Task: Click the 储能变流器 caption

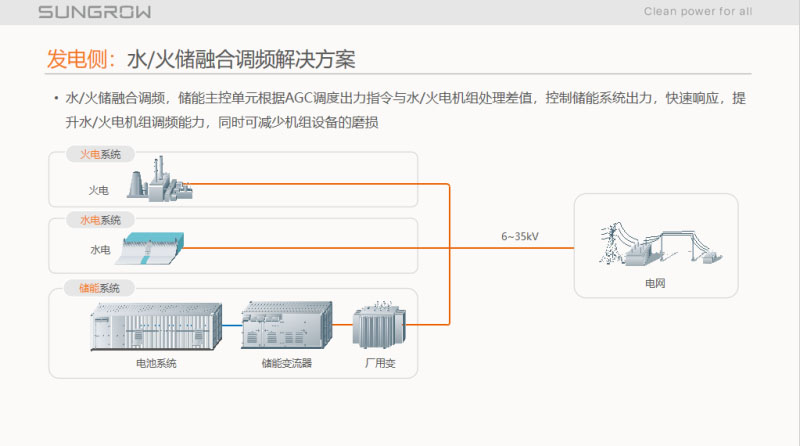Action: [287, 363]
